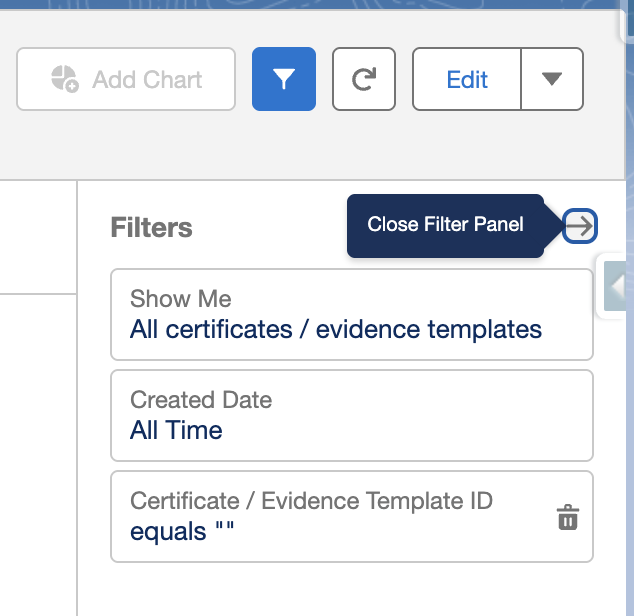The height and width of the screenshot is (616, 634).
Task: Click the All certificates / evidence templates value
Action: (336, 329)
